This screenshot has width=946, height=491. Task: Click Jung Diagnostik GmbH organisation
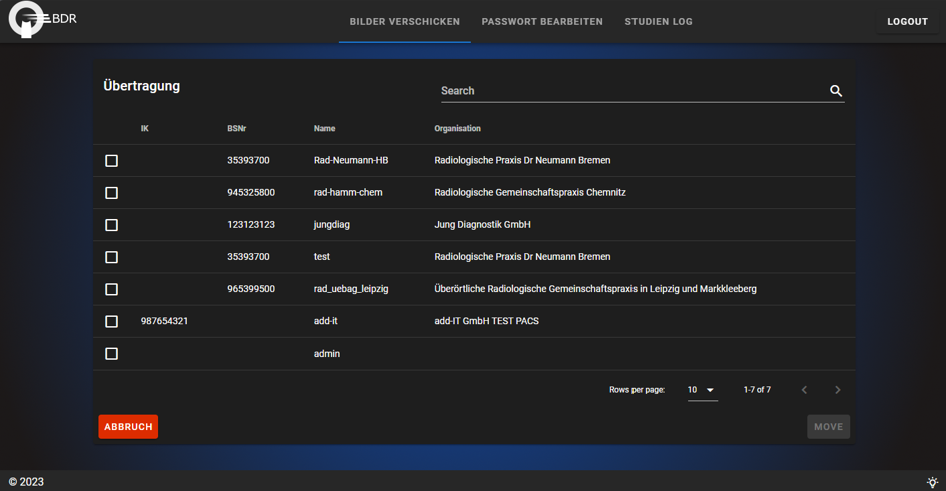tap(483, 224)
